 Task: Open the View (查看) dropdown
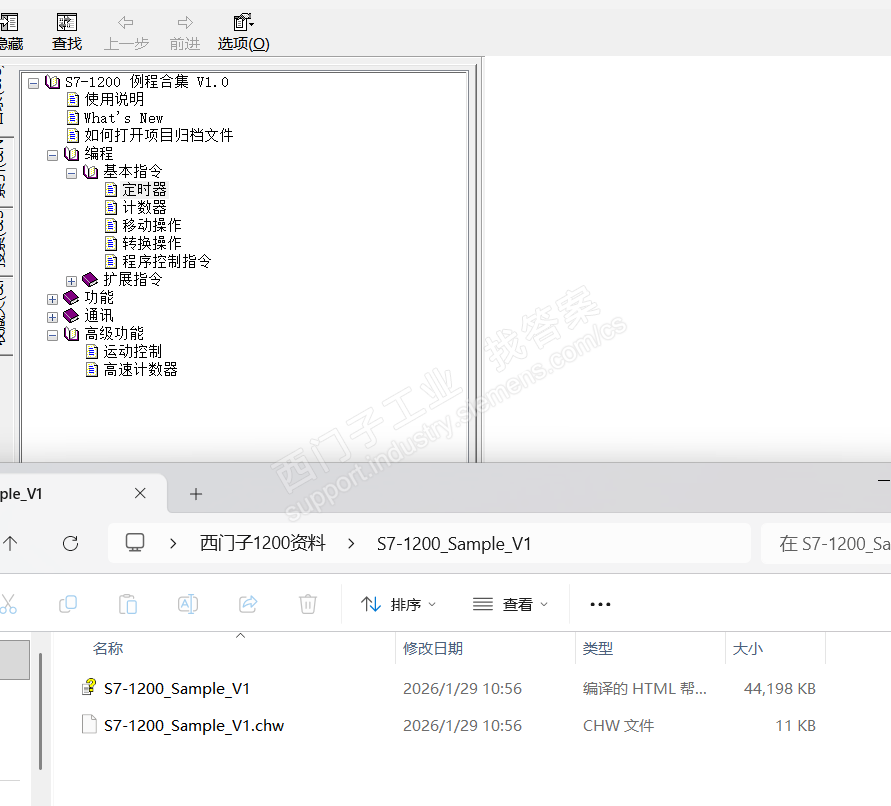coord(510,604)
